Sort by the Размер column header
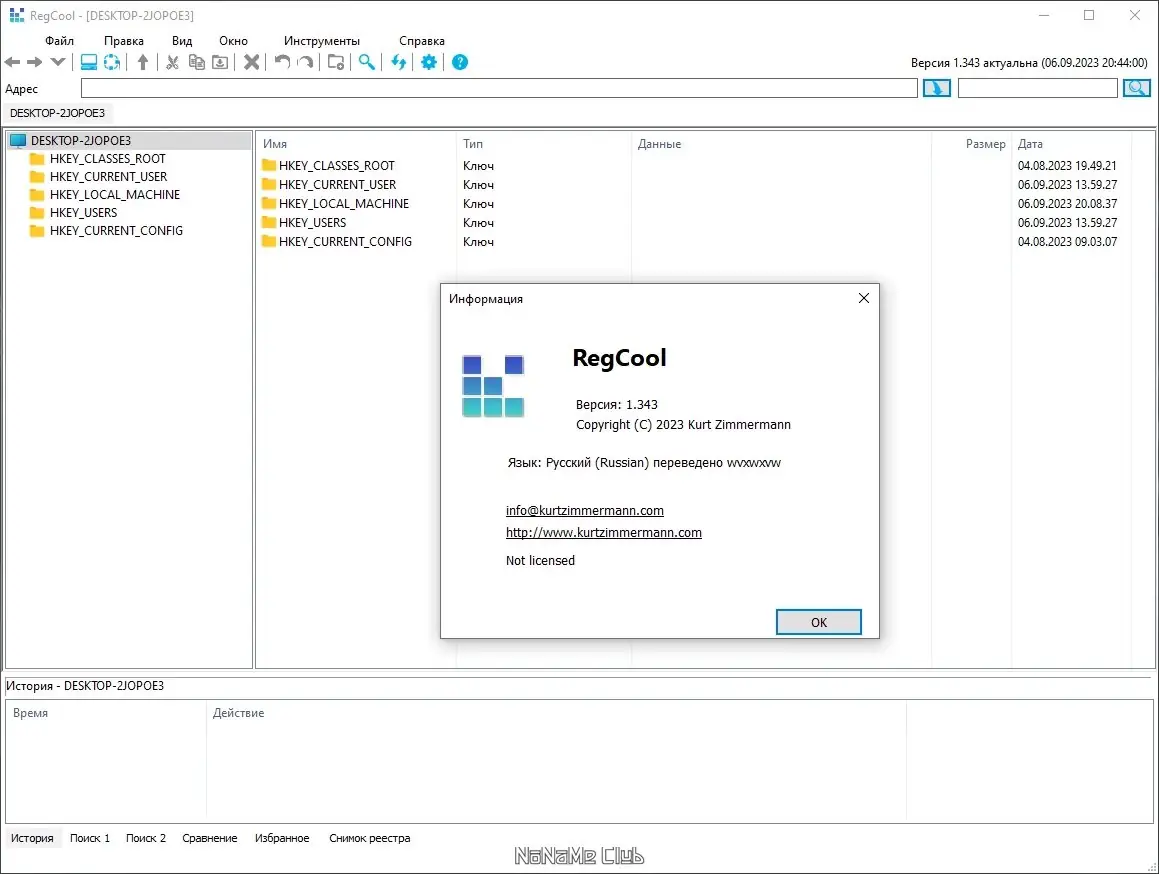 971,144
